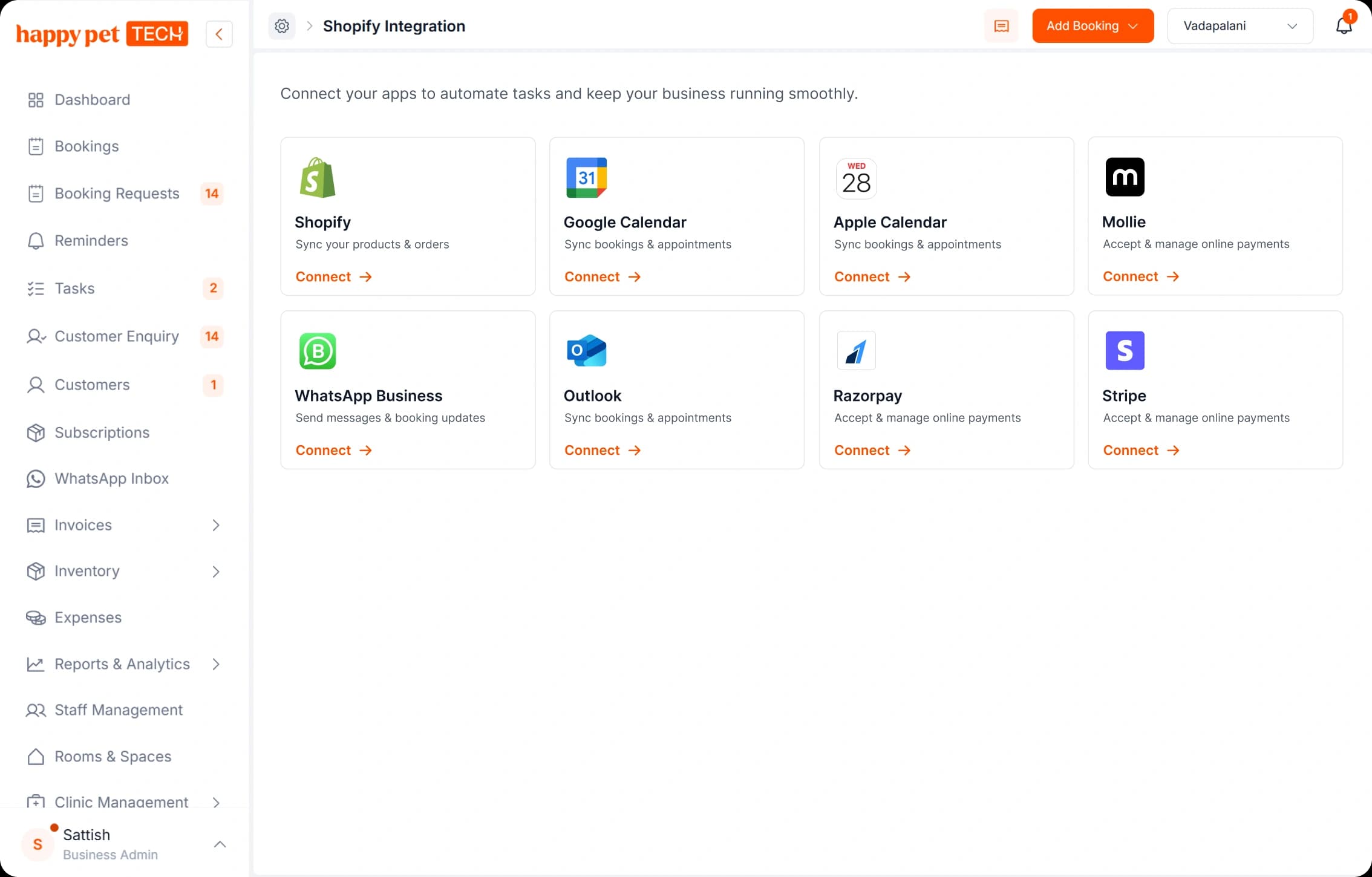Click the Booking Requests 14 badge
1372x877 pixels.
212,194
